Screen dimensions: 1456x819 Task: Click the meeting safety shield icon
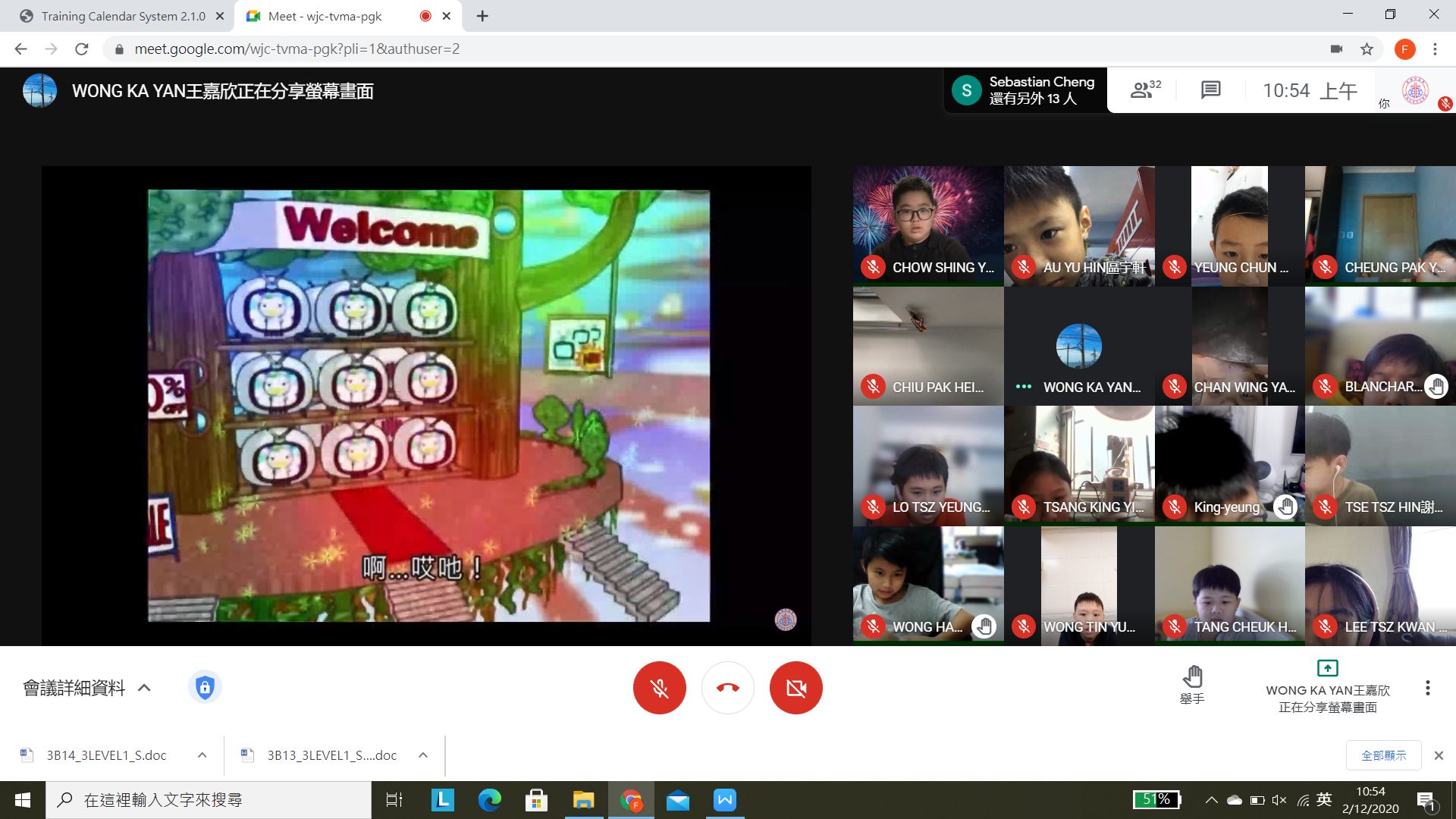(205, 687)
